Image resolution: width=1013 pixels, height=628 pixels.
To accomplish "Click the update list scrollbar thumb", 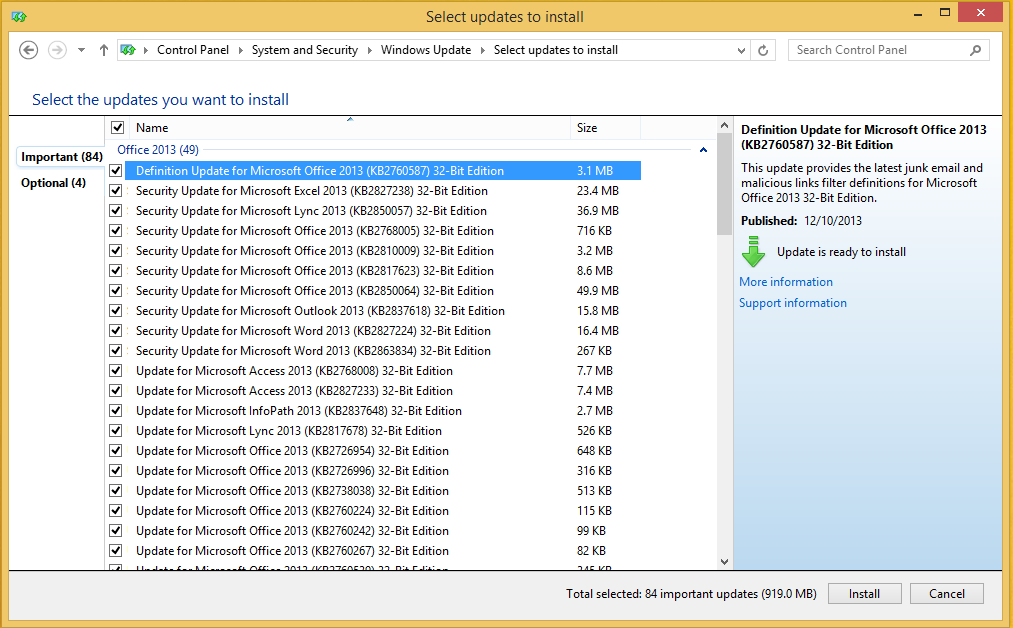I will [x=724, y=184].
